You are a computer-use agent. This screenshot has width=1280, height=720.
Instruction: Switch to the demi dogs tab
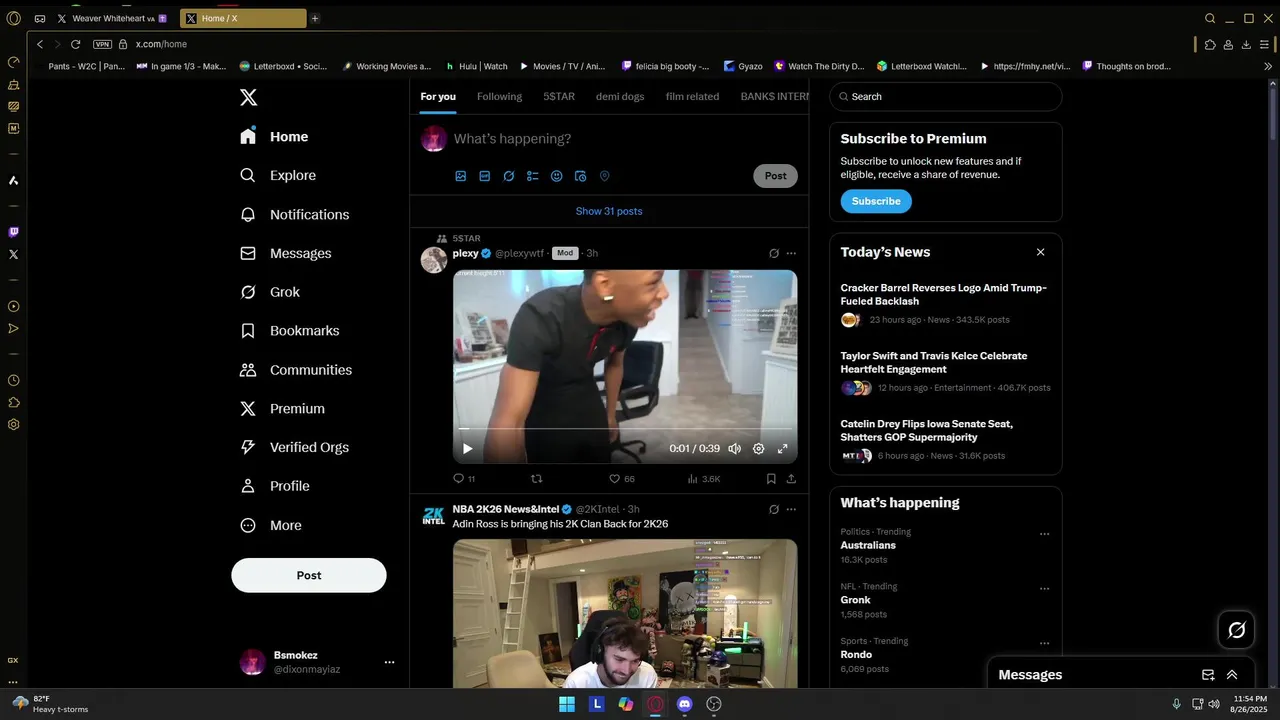click(x=620, y=97)
